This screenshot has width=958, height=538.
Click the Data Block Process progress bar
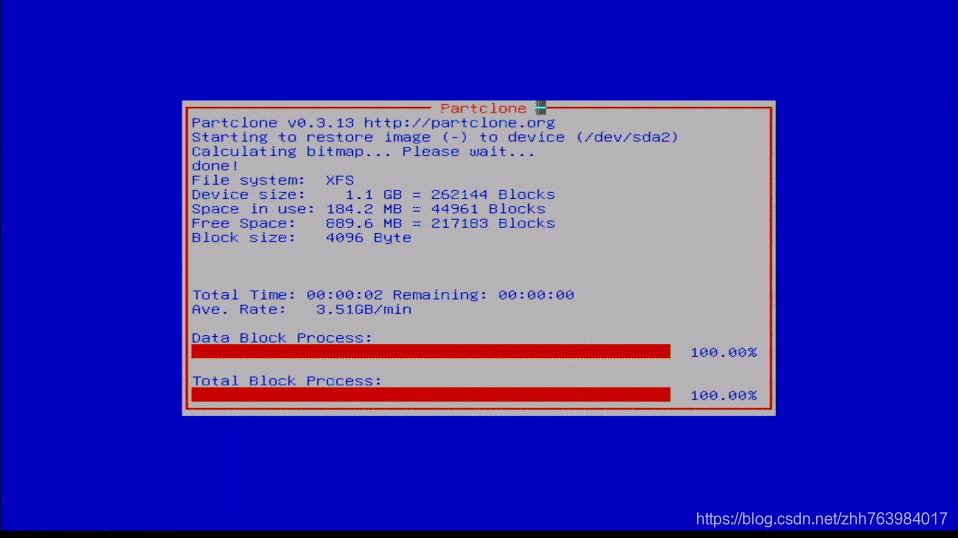point(431,352)
